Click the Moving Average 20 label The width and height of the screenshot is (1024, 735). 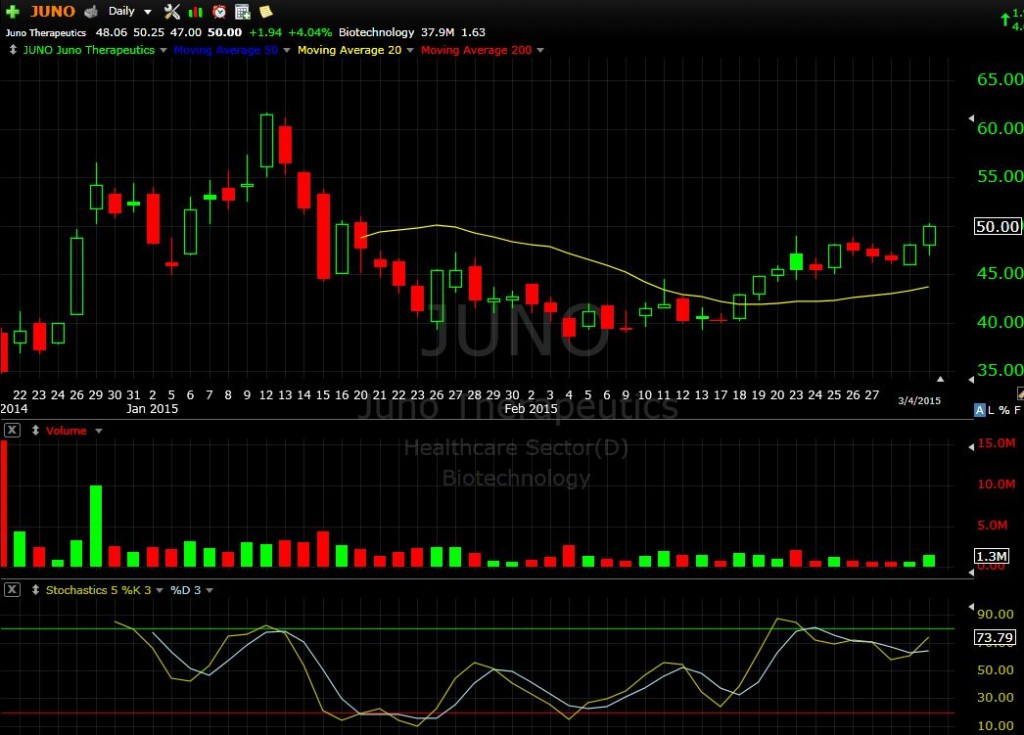click(349, 50)
